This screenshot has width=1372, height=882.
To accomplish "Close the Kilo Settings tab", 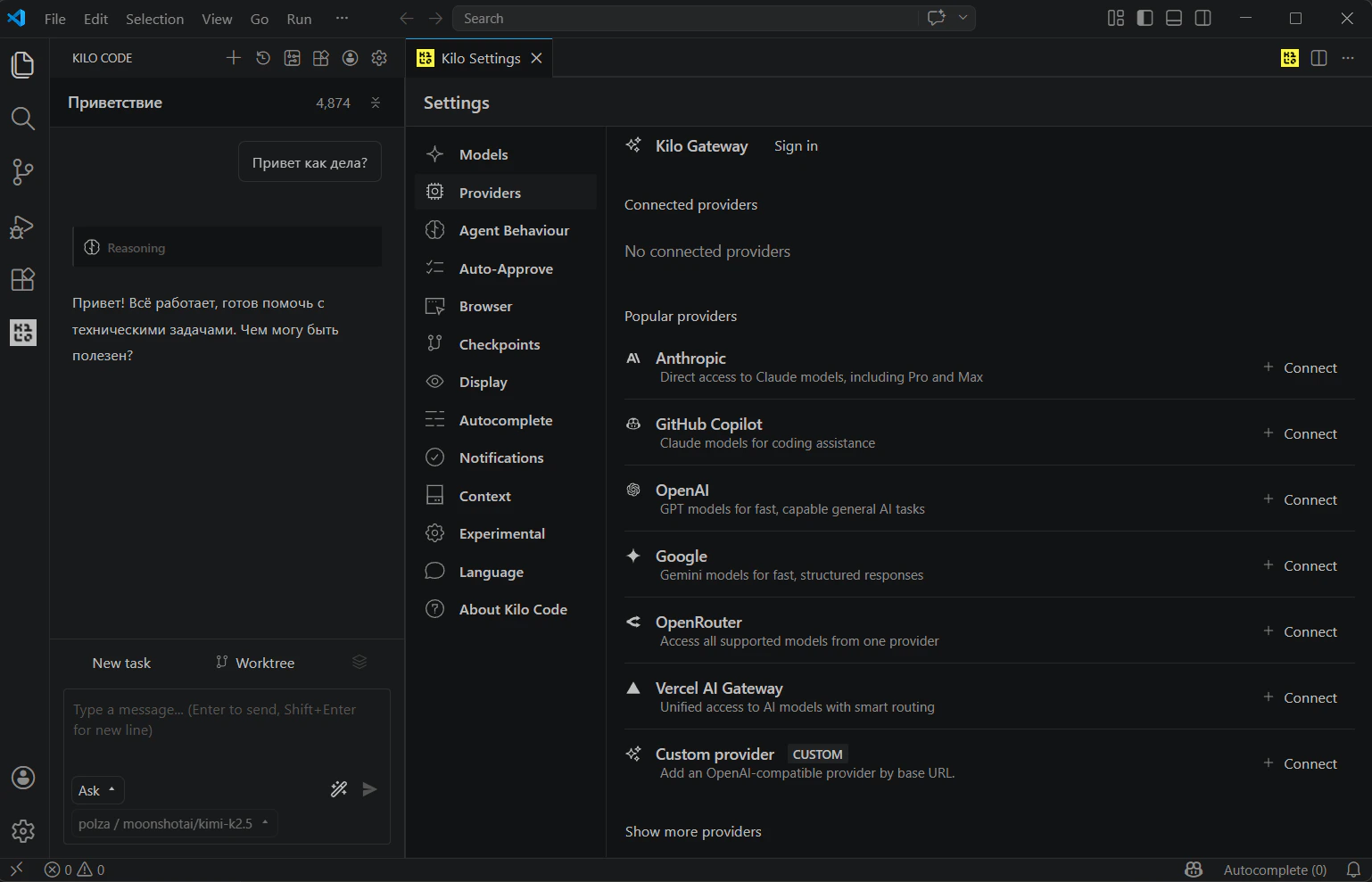I will click(x=536, y=58).
